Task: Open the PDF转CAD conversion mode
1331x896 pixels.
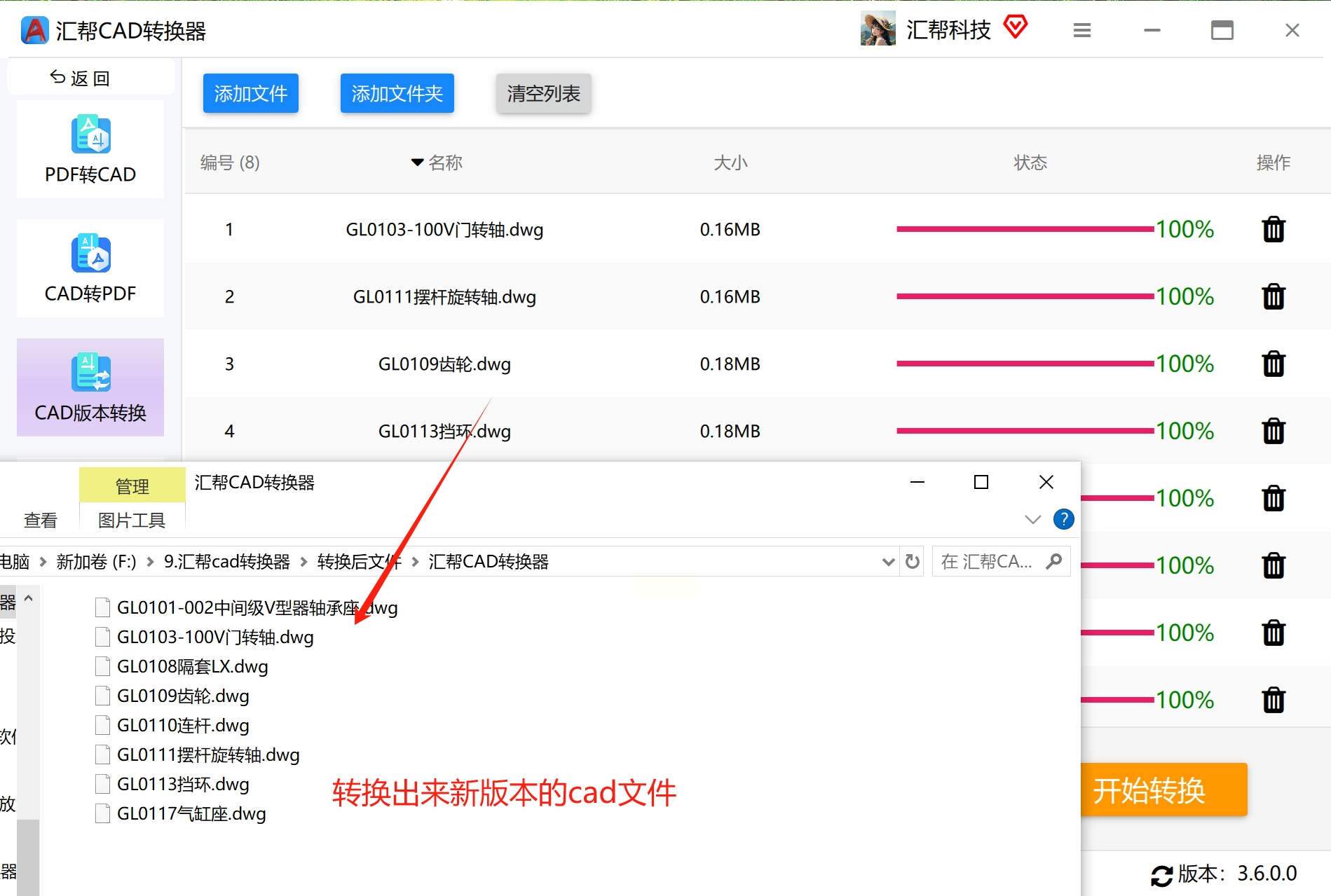Action: (90, 150)
